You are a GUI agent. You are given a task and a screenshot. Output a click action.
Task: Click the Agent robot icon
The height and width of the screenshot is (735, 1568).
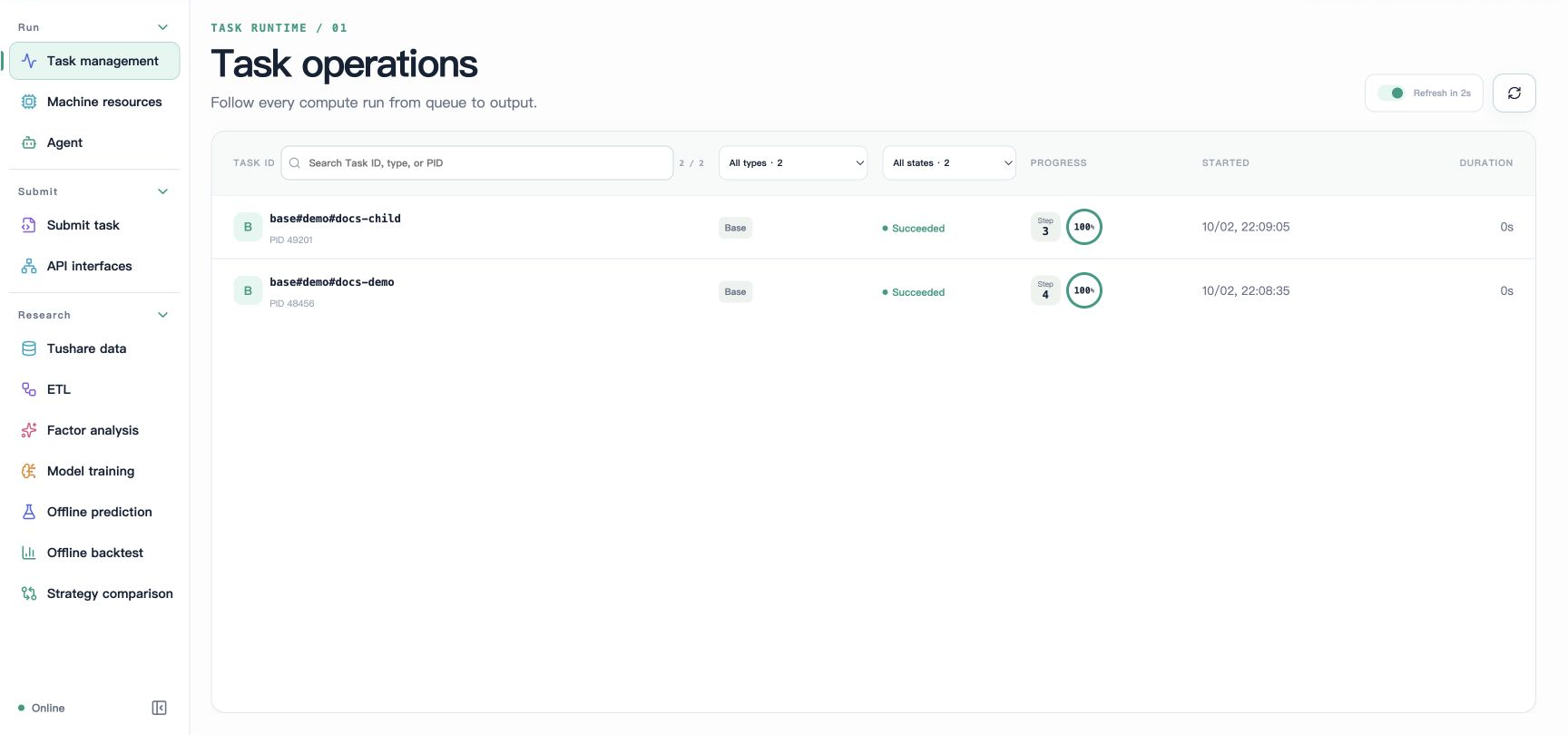click(x=29, y=142)
